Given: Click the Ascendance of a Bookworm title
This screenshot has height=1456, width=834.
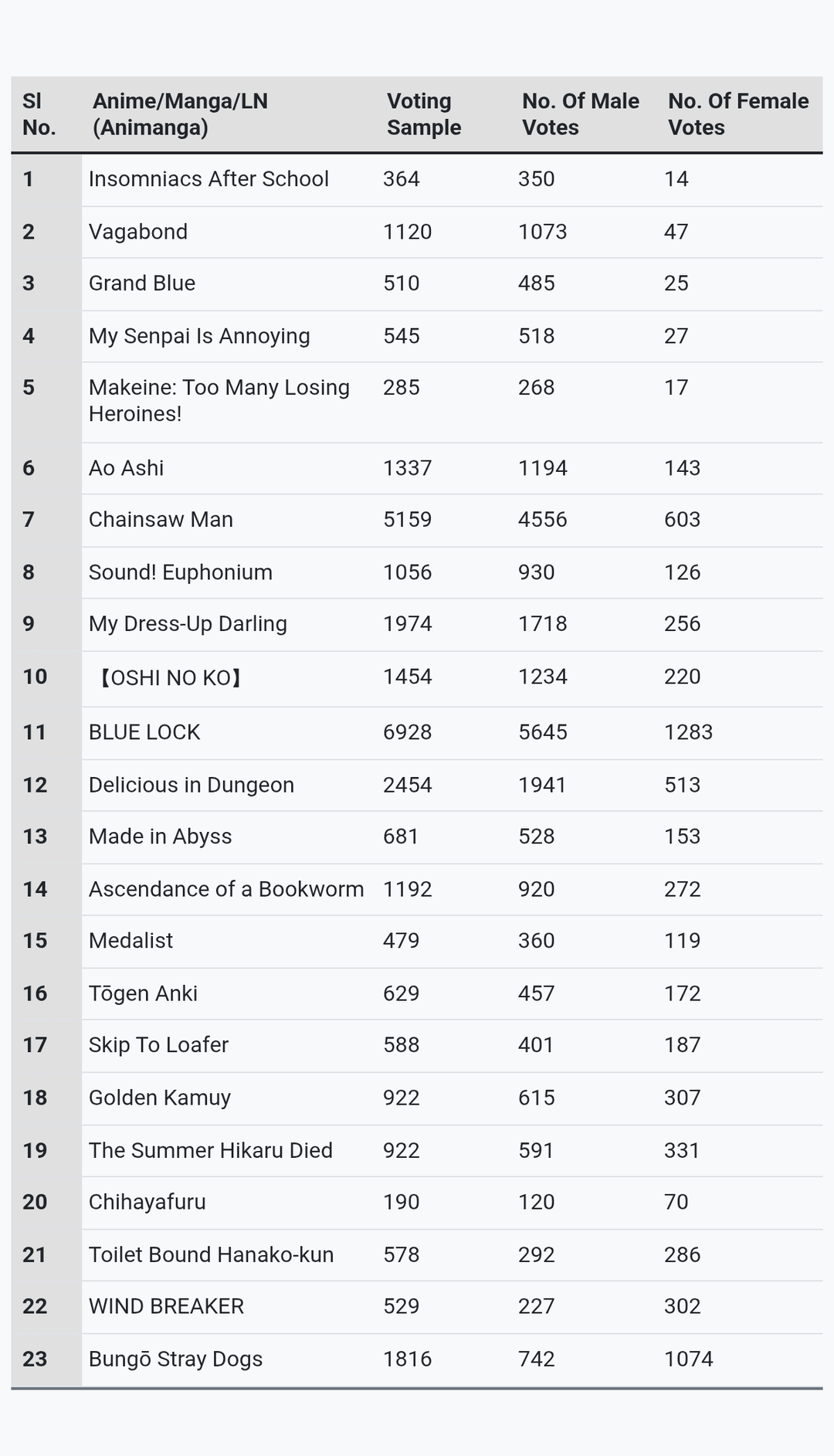Looking at the screenshot, I should click(225, 889).
